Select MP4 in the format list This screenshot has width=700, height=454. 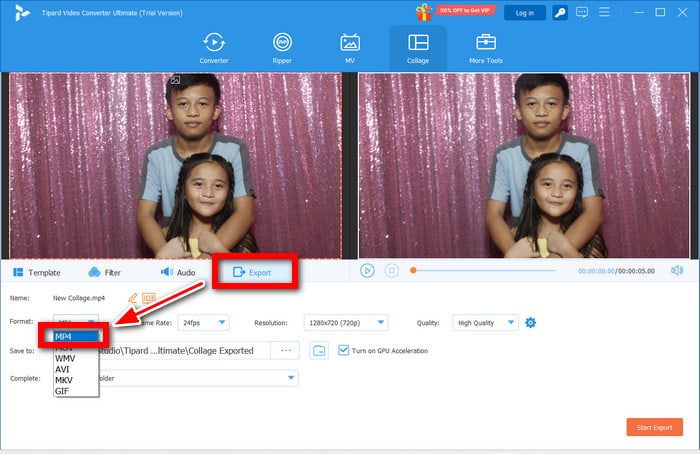(x=76, y=337)
